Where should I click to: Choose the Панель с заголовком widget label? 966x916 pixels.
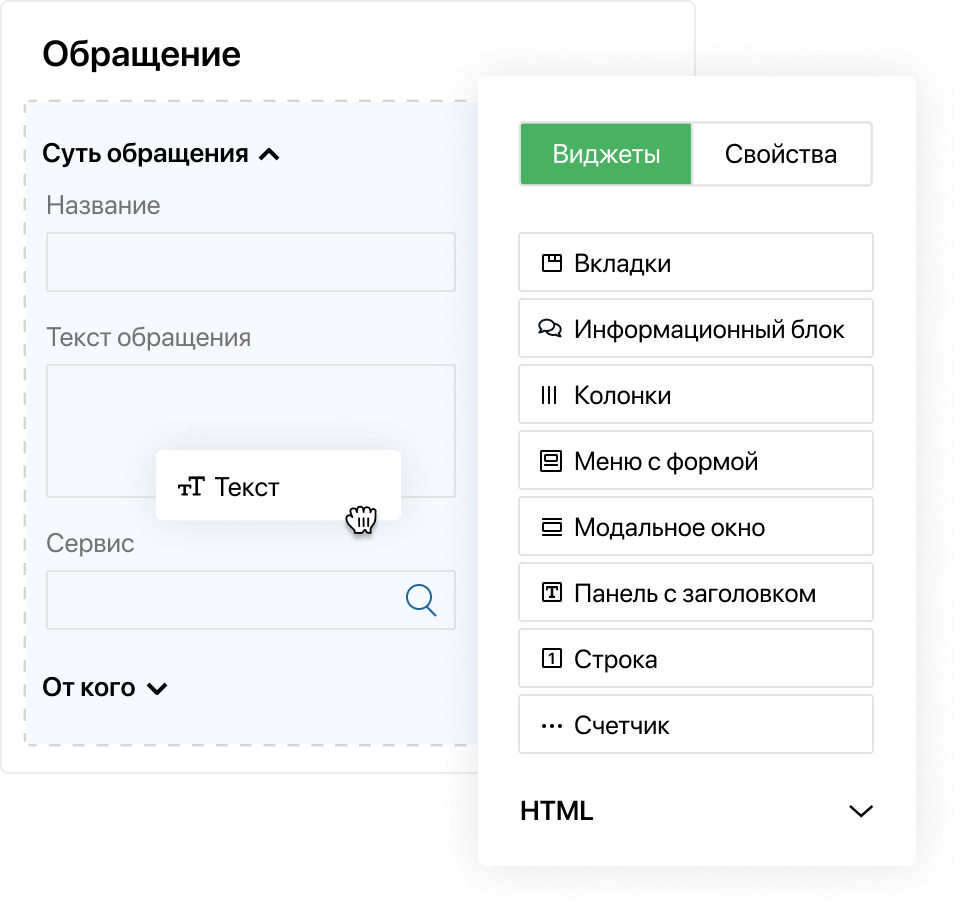[x=695, y=594]
